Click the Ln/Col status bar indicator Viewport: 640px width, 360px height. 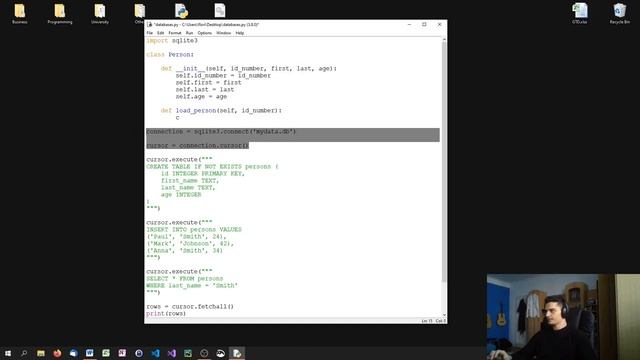click(x=433, y=321)
